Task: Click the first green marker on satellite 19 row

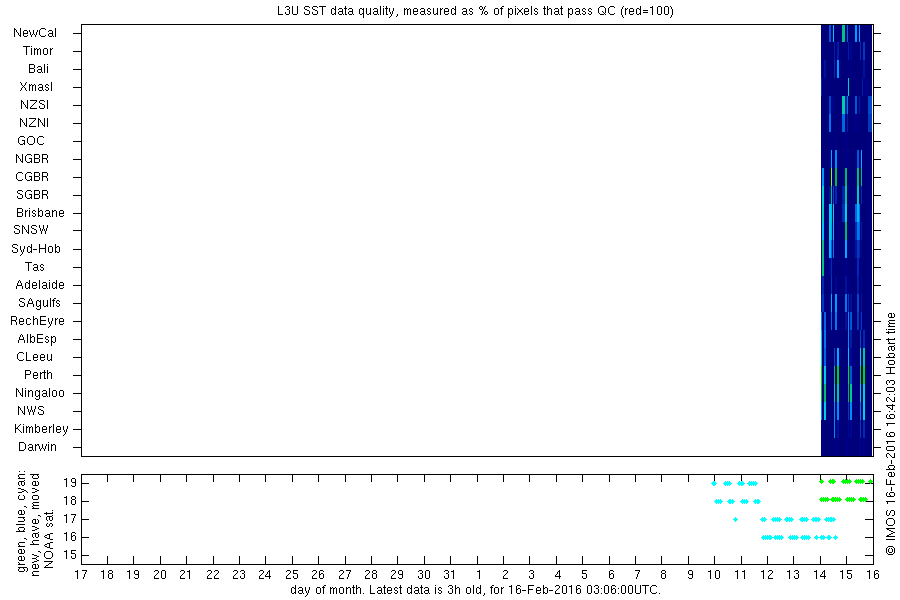Action: coord(821,482)
